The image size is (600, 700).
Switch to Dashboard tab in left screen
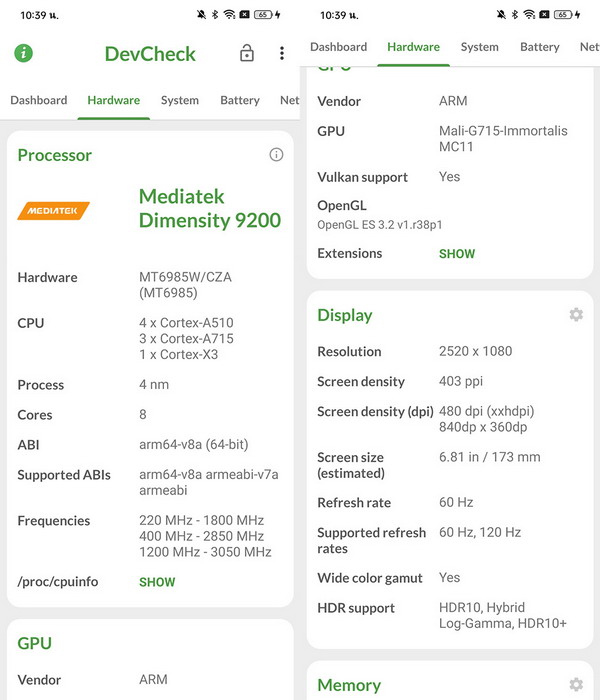point(39,100)
